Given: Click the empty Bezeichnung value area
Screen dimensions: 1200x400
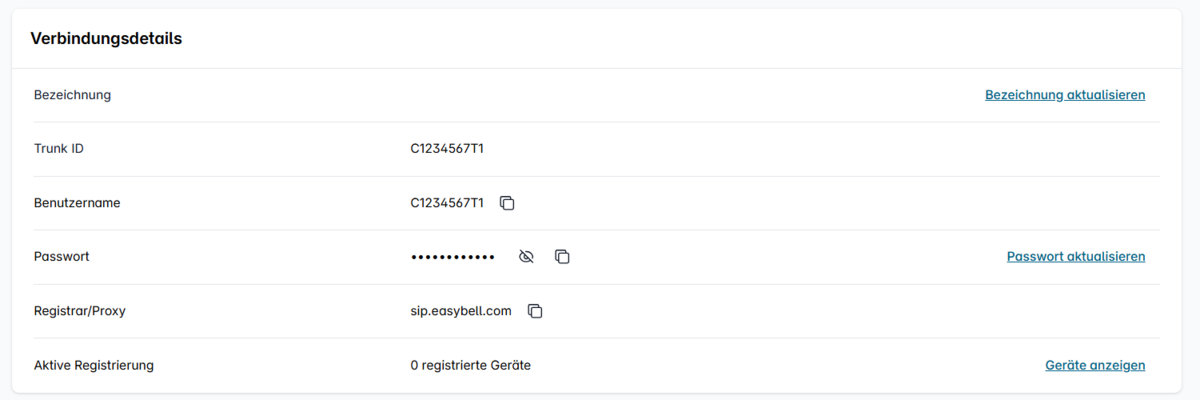Looking at the screenshot, I should 600,95.
